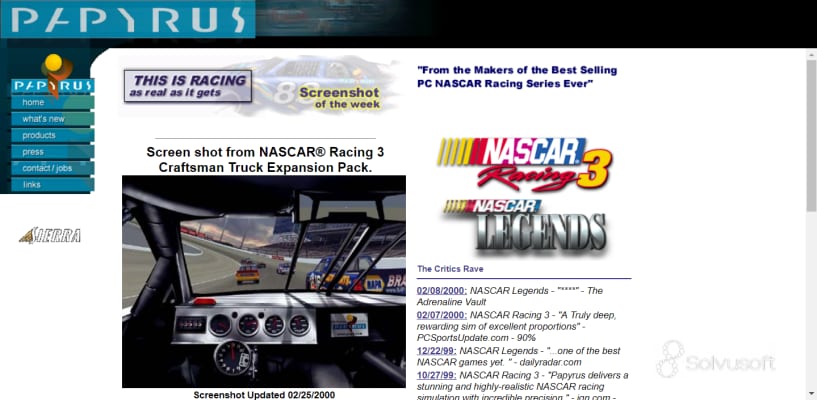Open contact / jobs page
Viewport: 817px width, 400px height.
click(47, 168)
